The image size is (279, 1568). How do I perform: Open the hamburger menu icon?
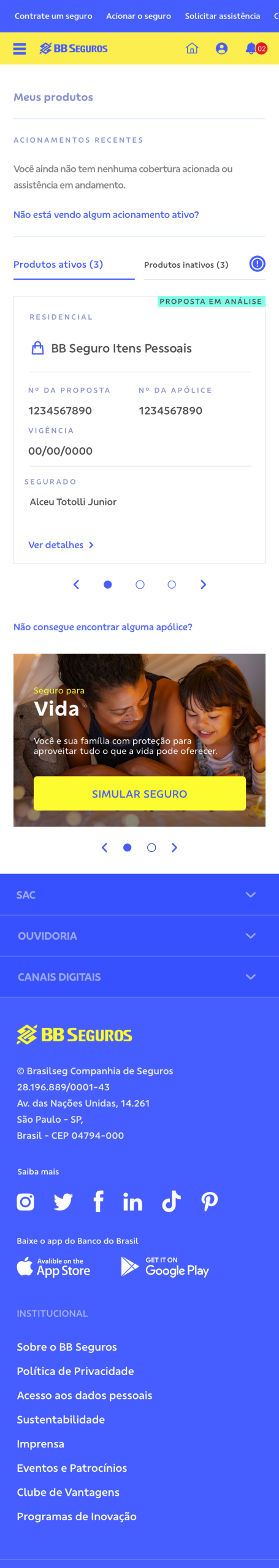(x=20, y=49)
